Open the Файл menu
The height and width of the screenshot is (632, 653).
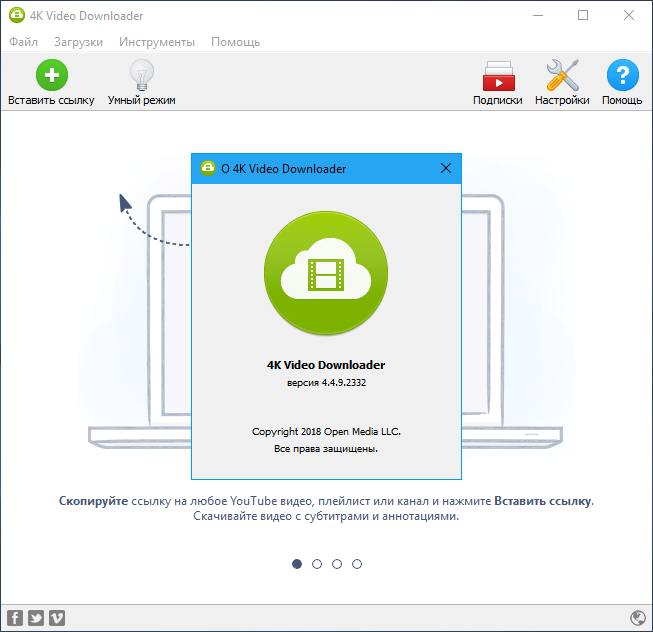coord(23,42)
